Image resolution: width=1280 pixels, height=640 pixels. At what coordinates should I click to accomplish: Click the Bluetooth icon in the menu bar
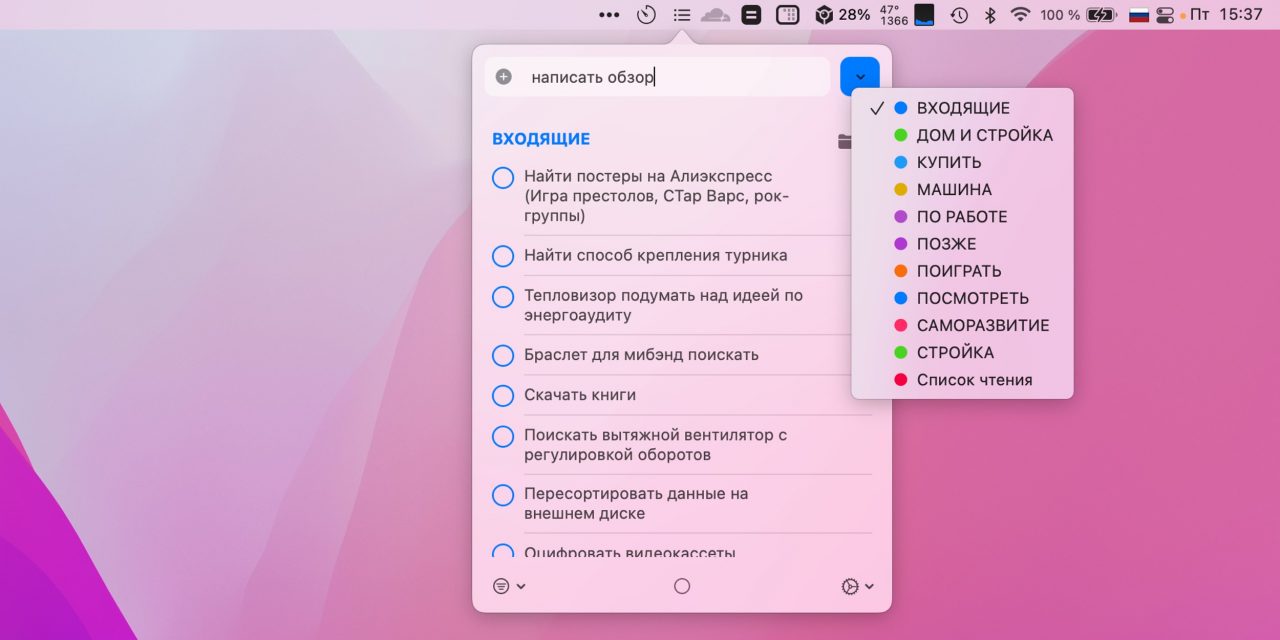(x=988, y=15)
